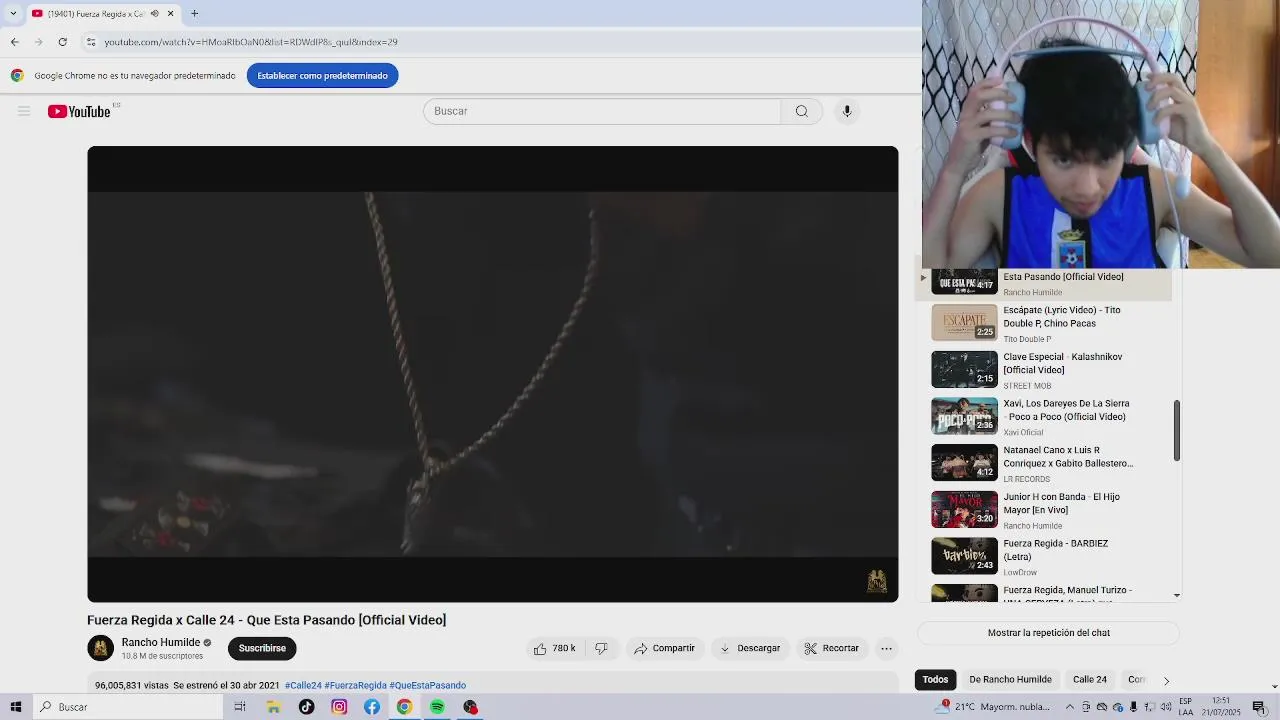
Task: Select the Calle 24 filter chip
Action: click(1090, 680)
